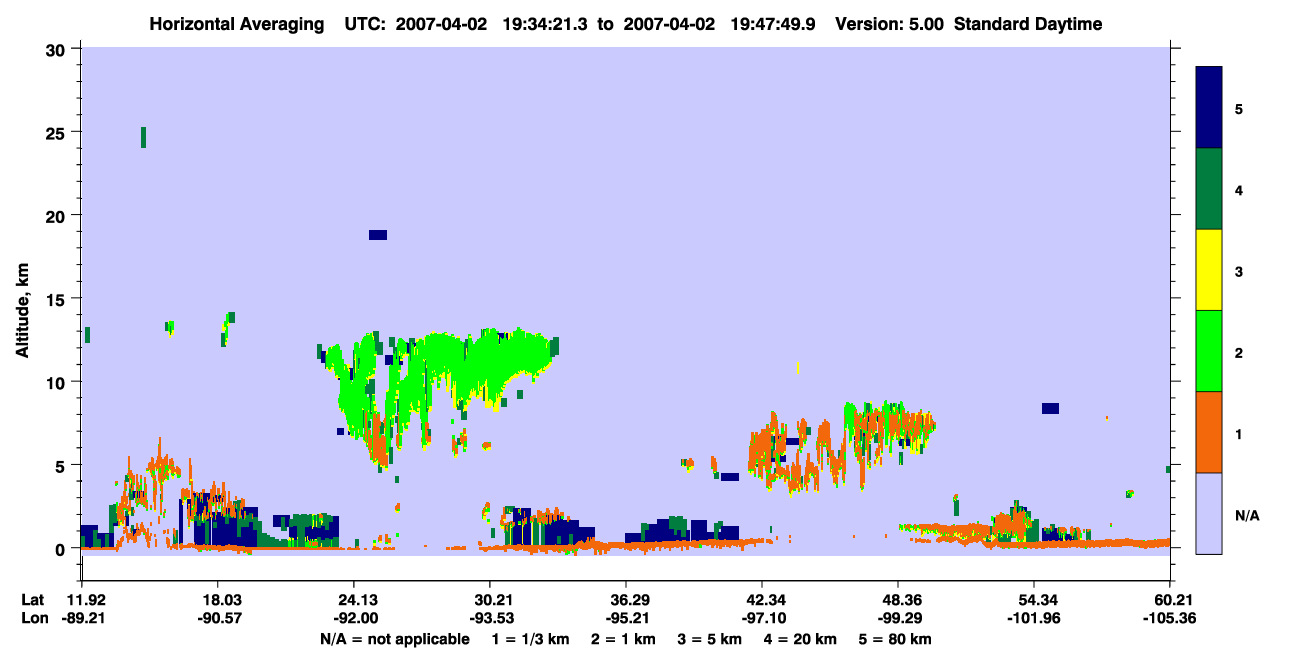This screenshot has height=667, width=1300.
Task: Click the legend entry '5 = 80 km'
Action: pyautogui.click(x=896, y=639)
